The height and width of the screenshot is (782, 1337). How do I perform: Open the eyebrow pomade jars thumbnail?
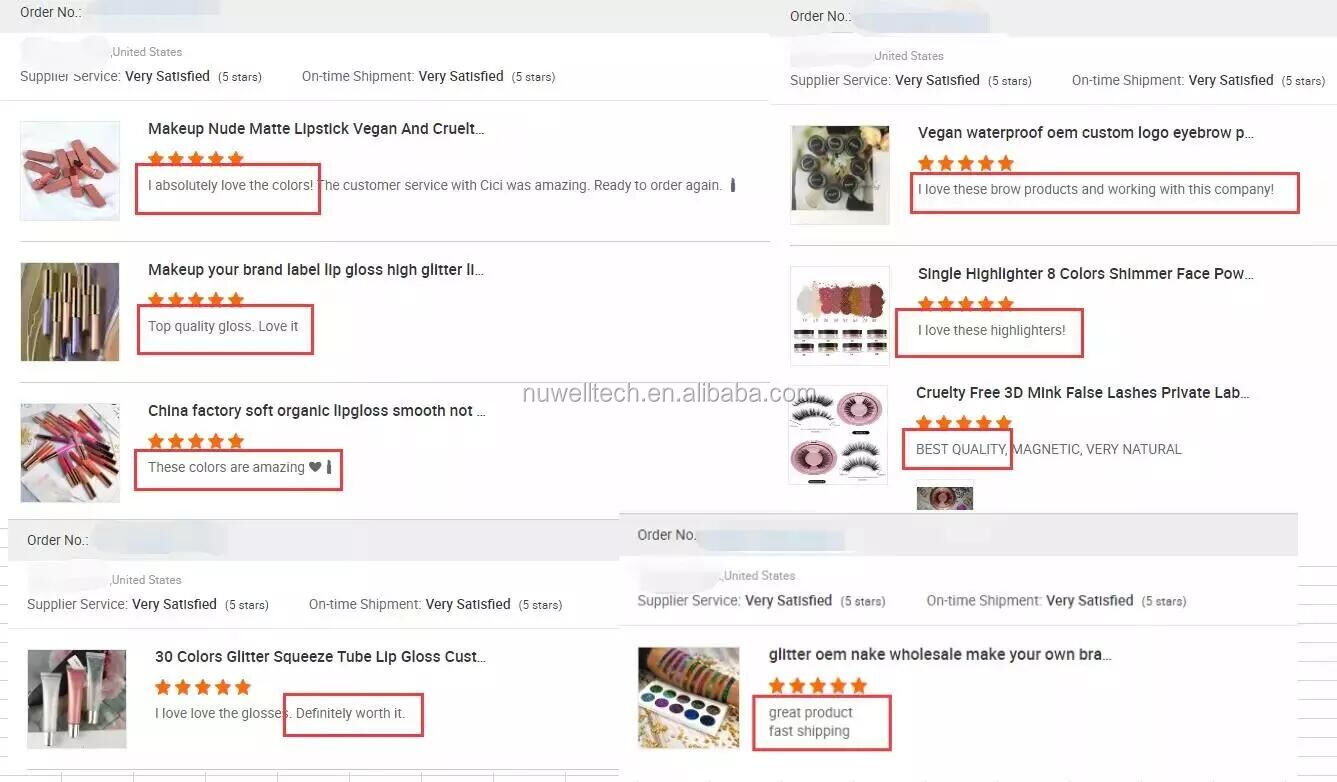click(840, 175)
